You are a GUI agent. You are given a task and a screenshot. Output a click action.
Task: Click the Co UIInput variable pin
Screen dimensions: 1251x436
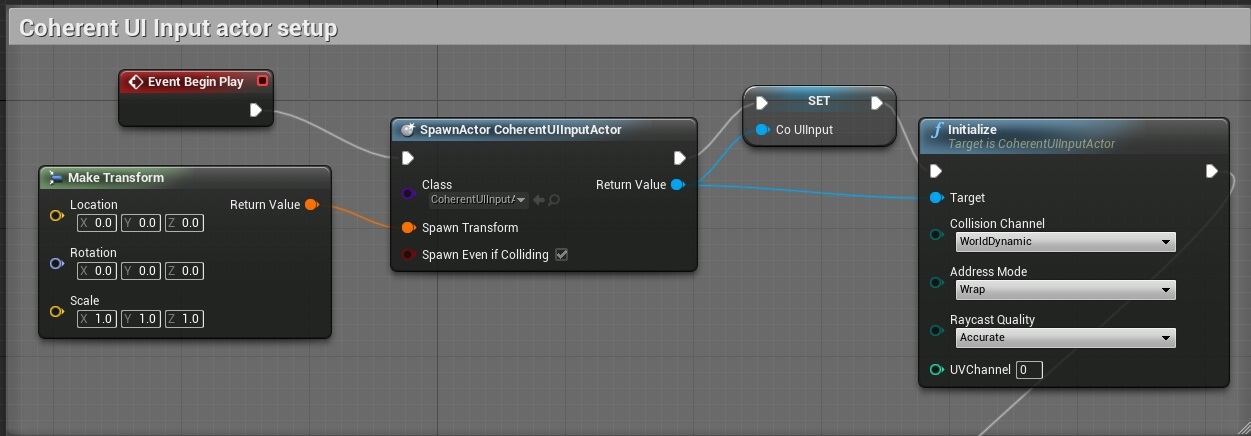[x=762, y=130]
